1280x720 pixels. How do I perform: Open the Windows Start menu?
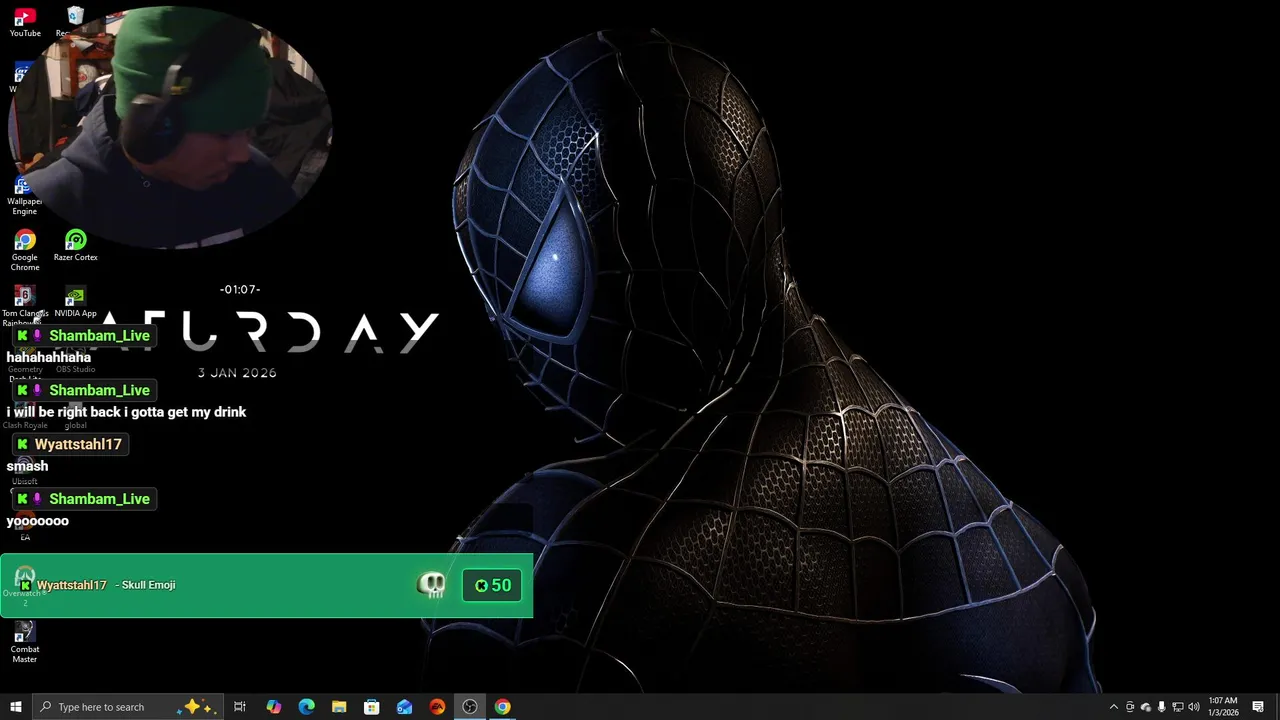16,707
